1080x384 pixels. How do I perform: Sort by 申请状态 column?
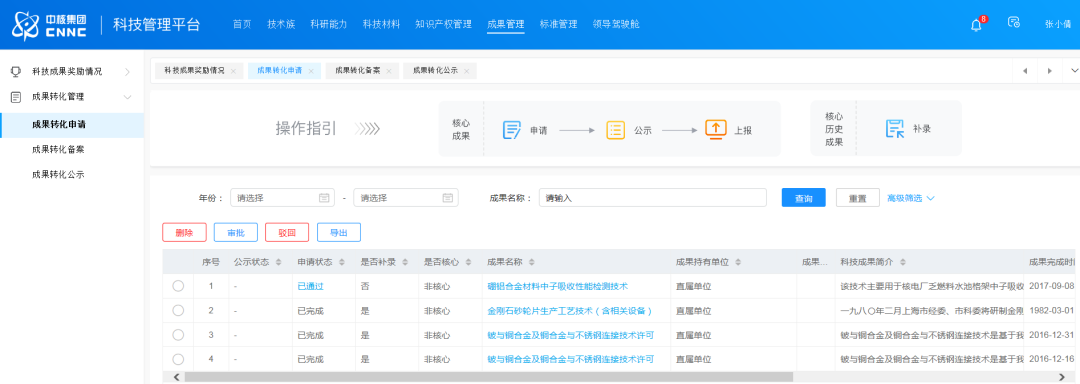click(343, 262)
